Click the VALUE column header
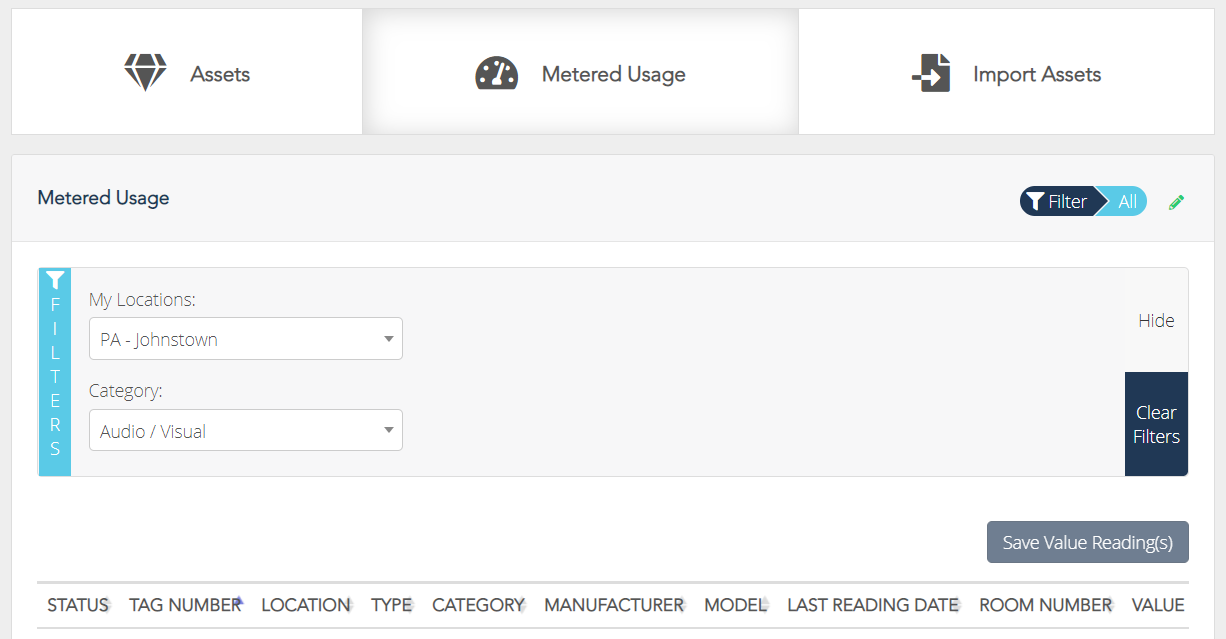1226x639 pixels. coord(1158,605)
